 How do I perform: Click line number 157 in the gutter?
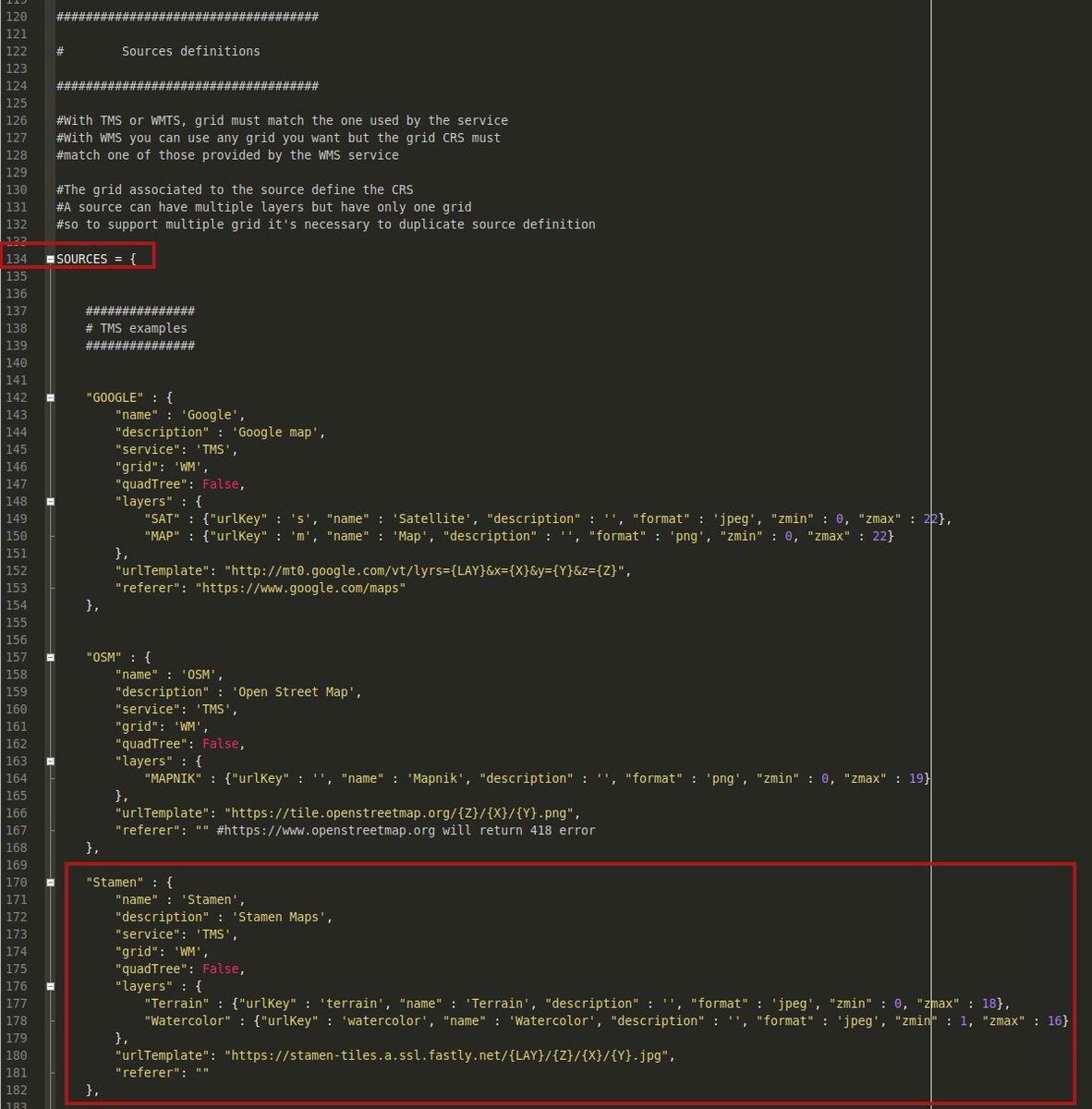[x=17, y=657]
